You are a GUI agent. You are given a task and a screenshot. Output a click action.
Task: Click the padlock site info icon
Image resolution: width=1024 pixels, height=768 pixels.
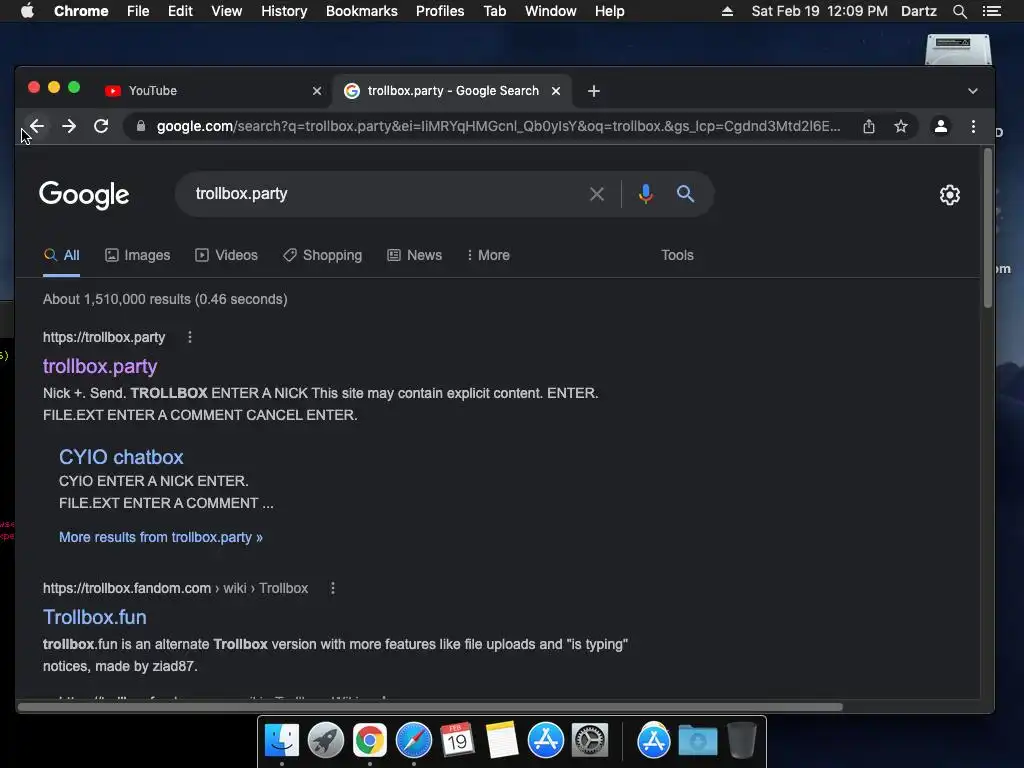pyautogui.click(x=140, y=126)
